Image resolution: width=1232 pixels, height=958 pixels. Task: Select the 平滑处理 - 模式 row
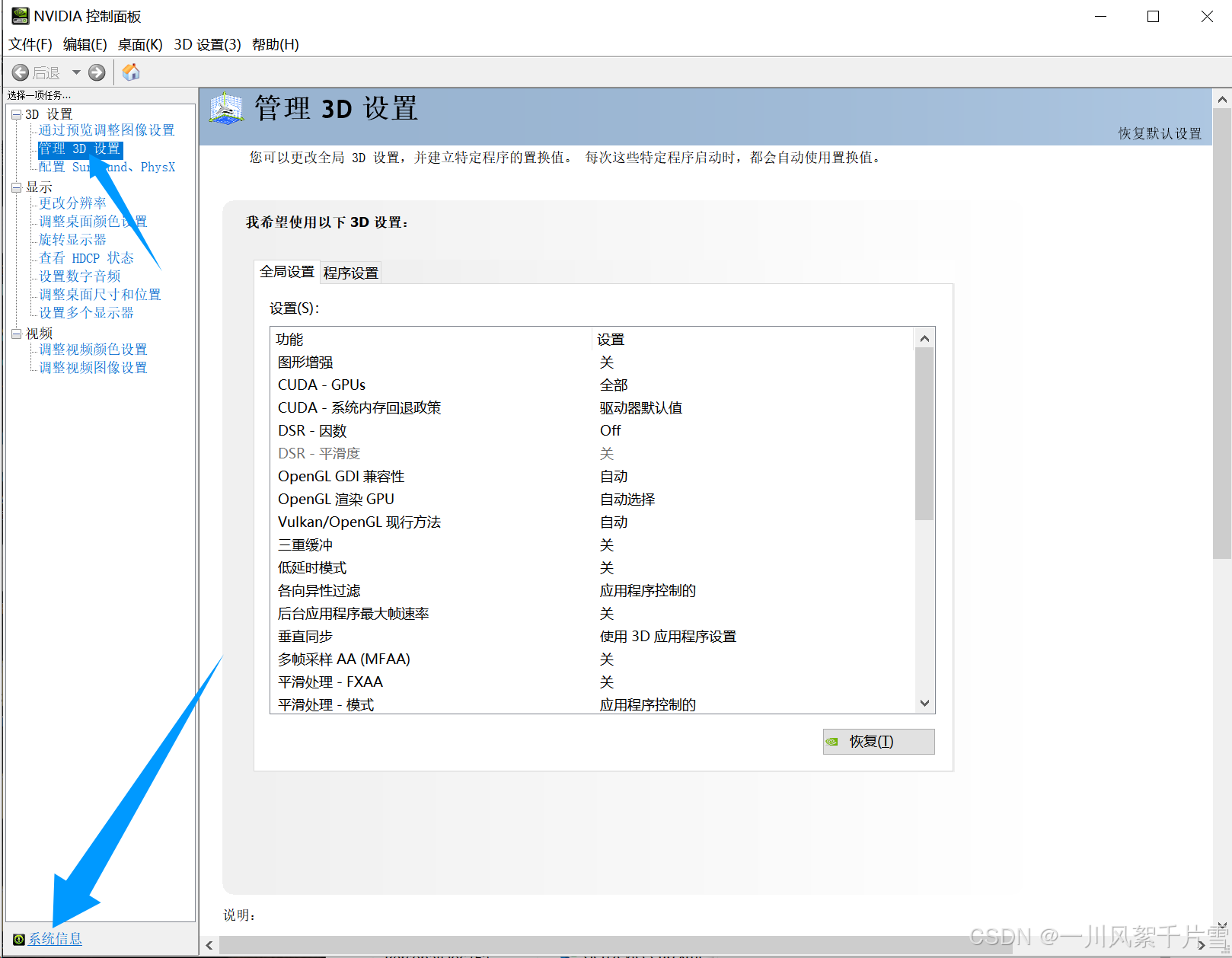click(x=592, y=704)
